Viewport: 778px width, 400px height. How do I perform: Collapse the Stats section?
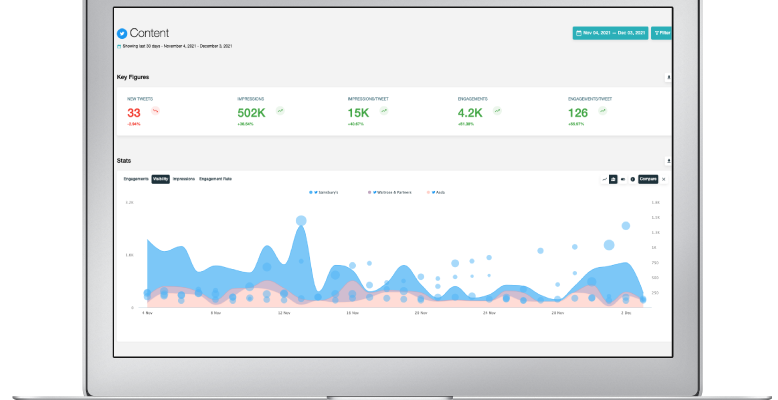click(x=669, y=160)
